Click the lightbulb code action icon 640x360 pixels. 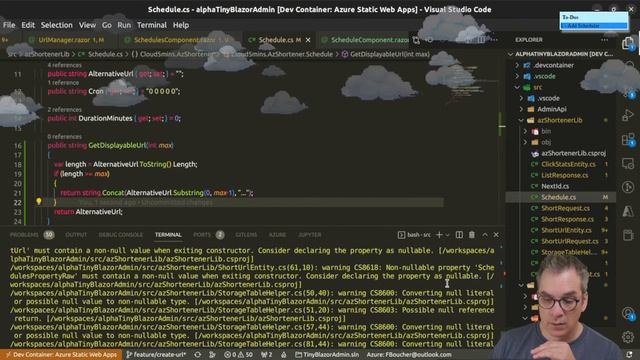pos(39,201)
